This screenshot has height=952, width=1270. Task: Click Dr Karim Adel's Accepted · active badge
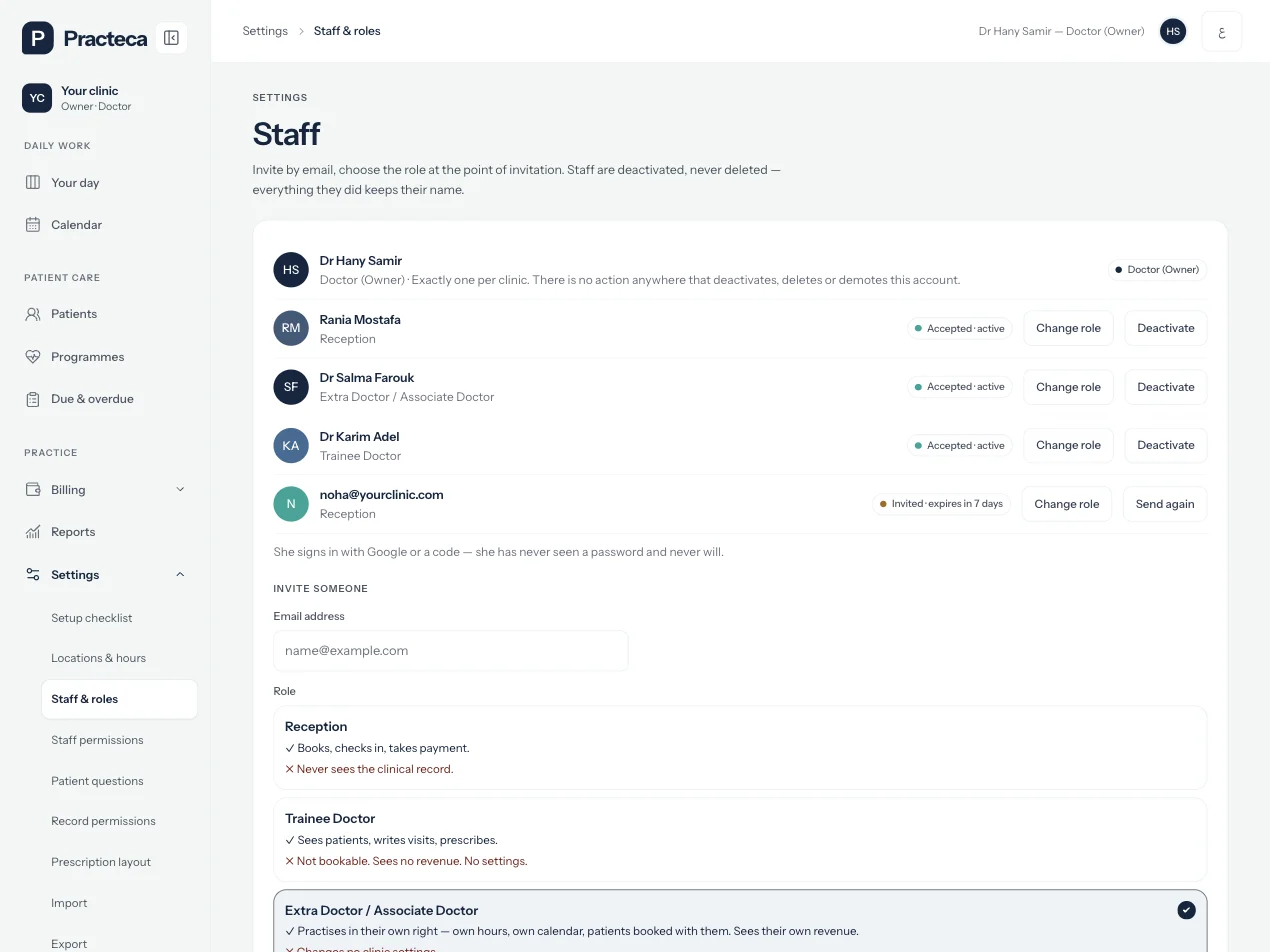(960, 445)
